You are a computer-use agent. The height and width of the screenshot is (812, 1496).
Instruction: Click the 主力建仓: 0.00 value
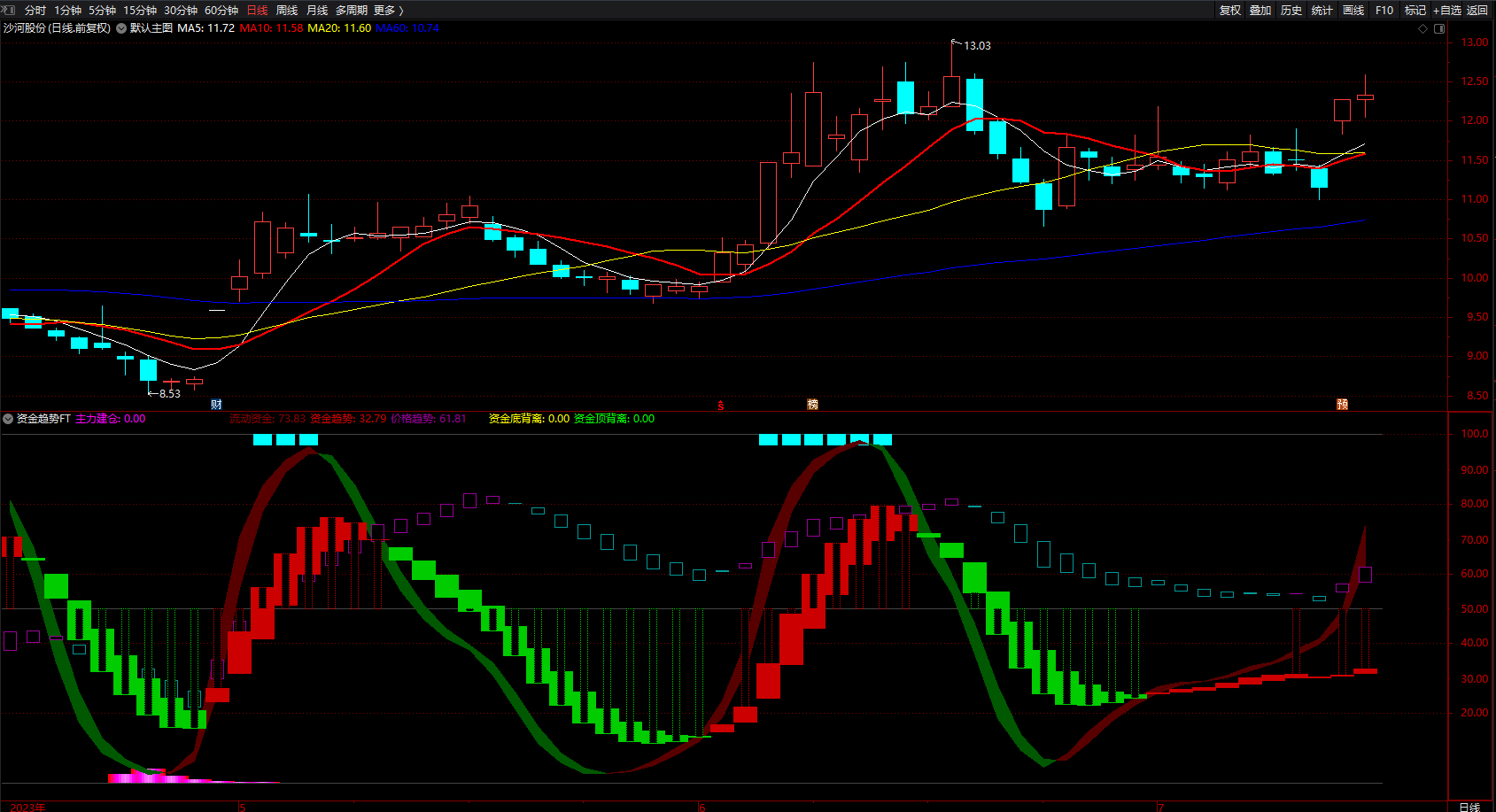pos(111,419)
